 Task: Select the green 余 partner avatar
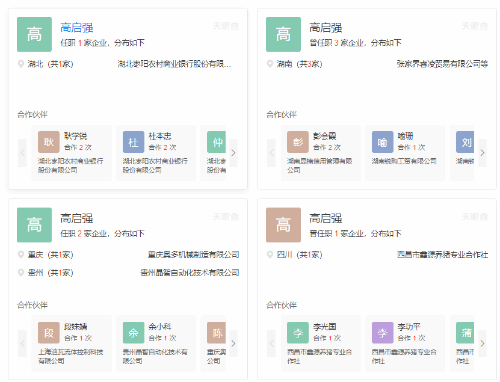point(133,333)
